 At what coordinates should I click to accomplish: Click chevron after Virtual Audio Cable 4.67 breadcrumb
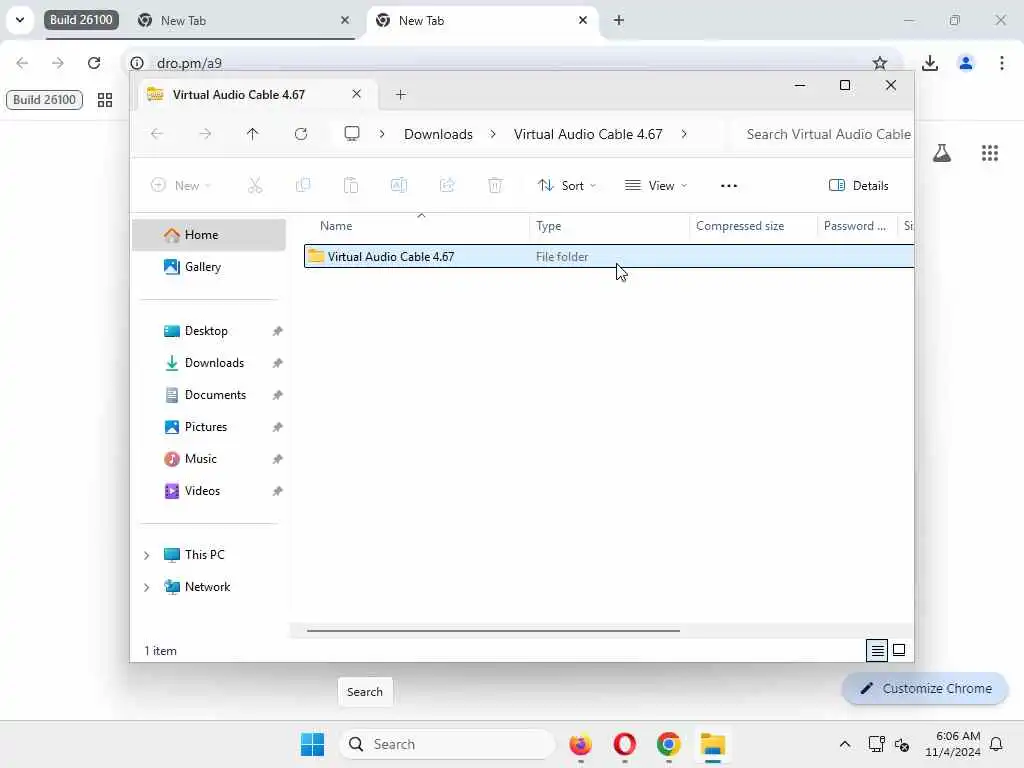point(684,134)
